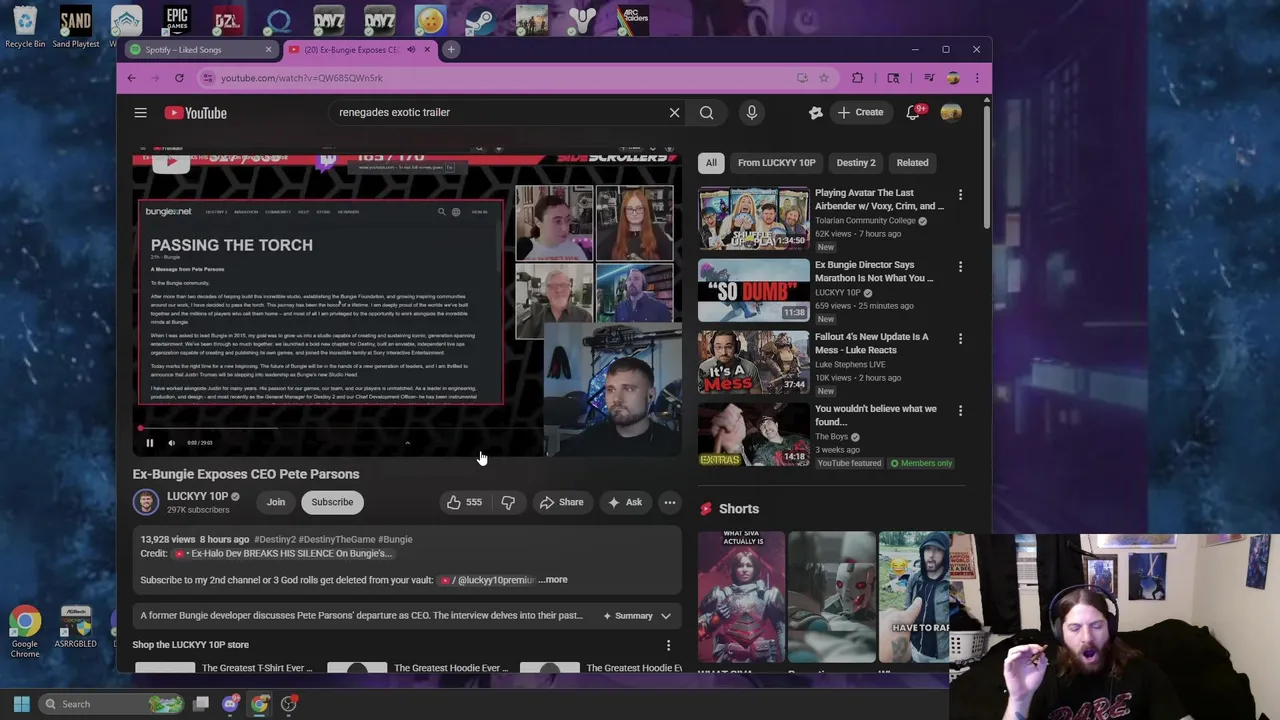Open the SO DUMB Marathon video thumbnail
The image size is (1280, 720).
[x=754, y=290]
